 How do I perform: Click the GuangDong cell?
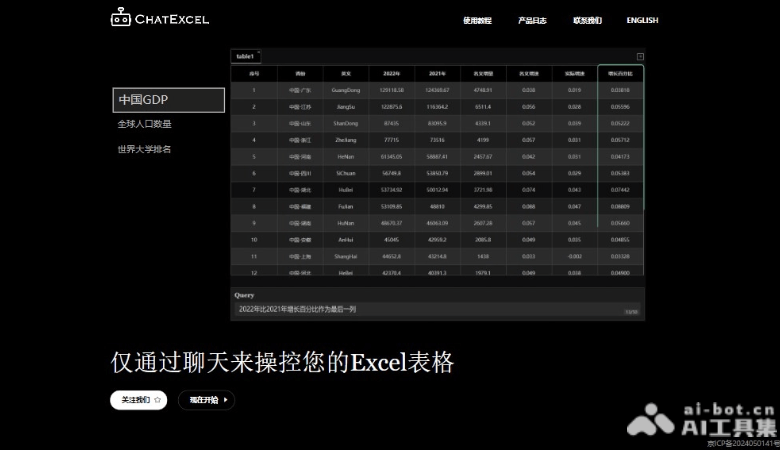point(346,90)
